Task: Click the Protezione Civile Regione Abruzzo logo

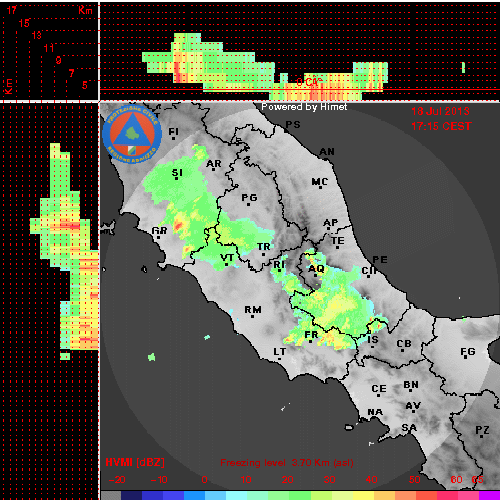Action: point(132,134)
